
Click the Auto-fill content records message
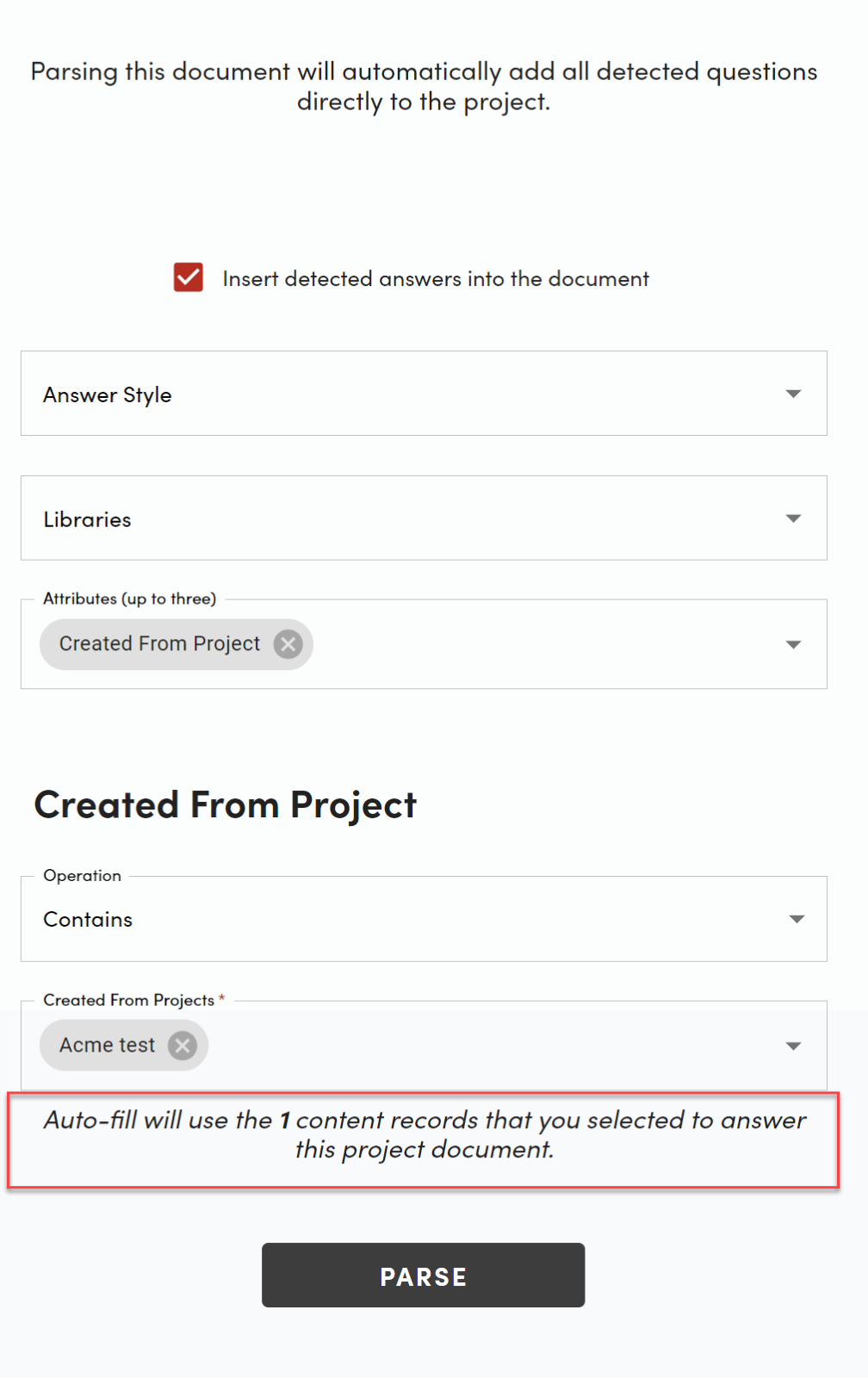click(424, 1134)
